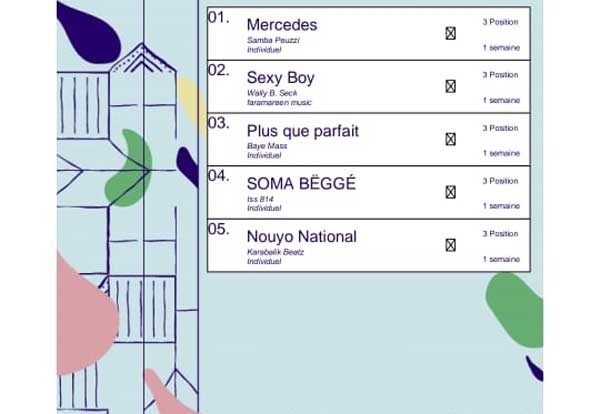Image resolution: width=600 pixels, height=414 pixels.
Task: Click the faramareen music label text
Action: click(279, 103)
